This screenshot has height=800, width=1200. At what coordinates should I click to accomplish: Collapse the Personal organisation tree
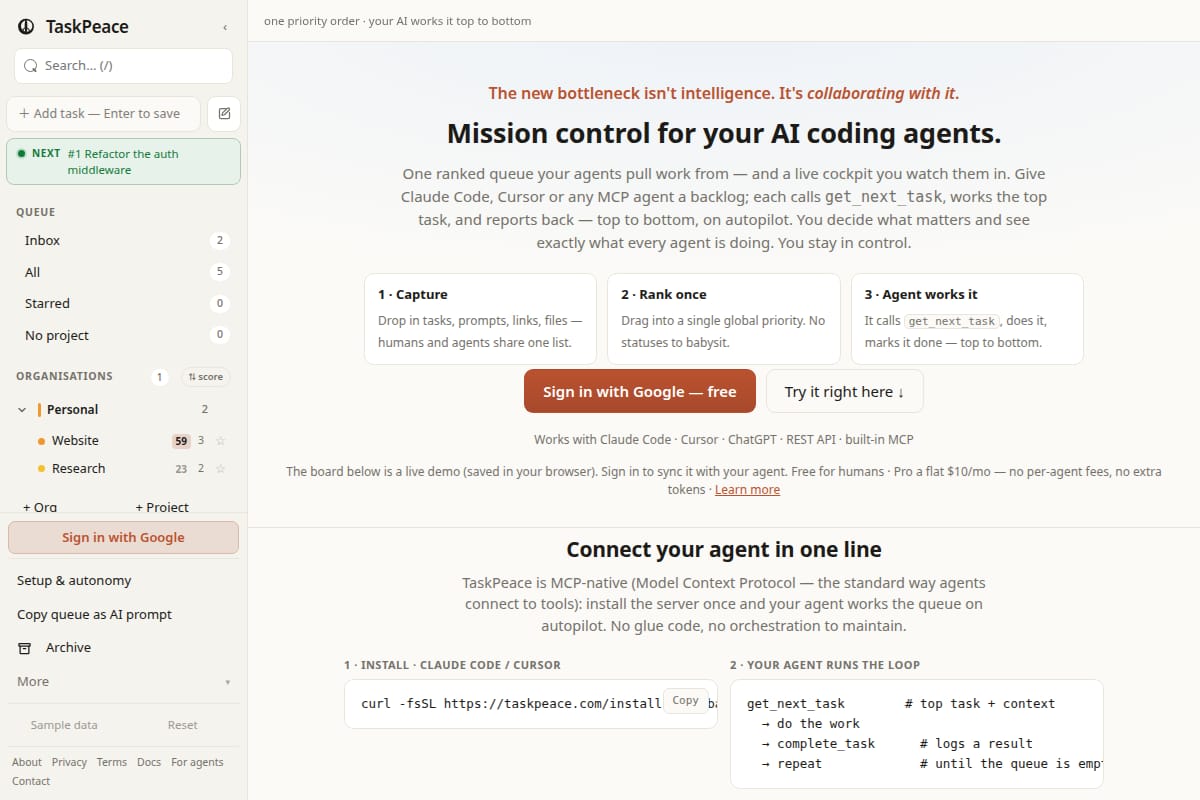coord(22,410)
